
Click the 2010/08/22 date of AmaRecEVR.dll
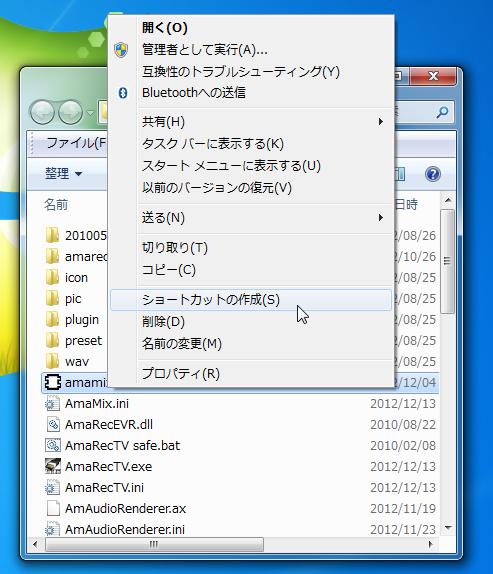click(403, 425)
